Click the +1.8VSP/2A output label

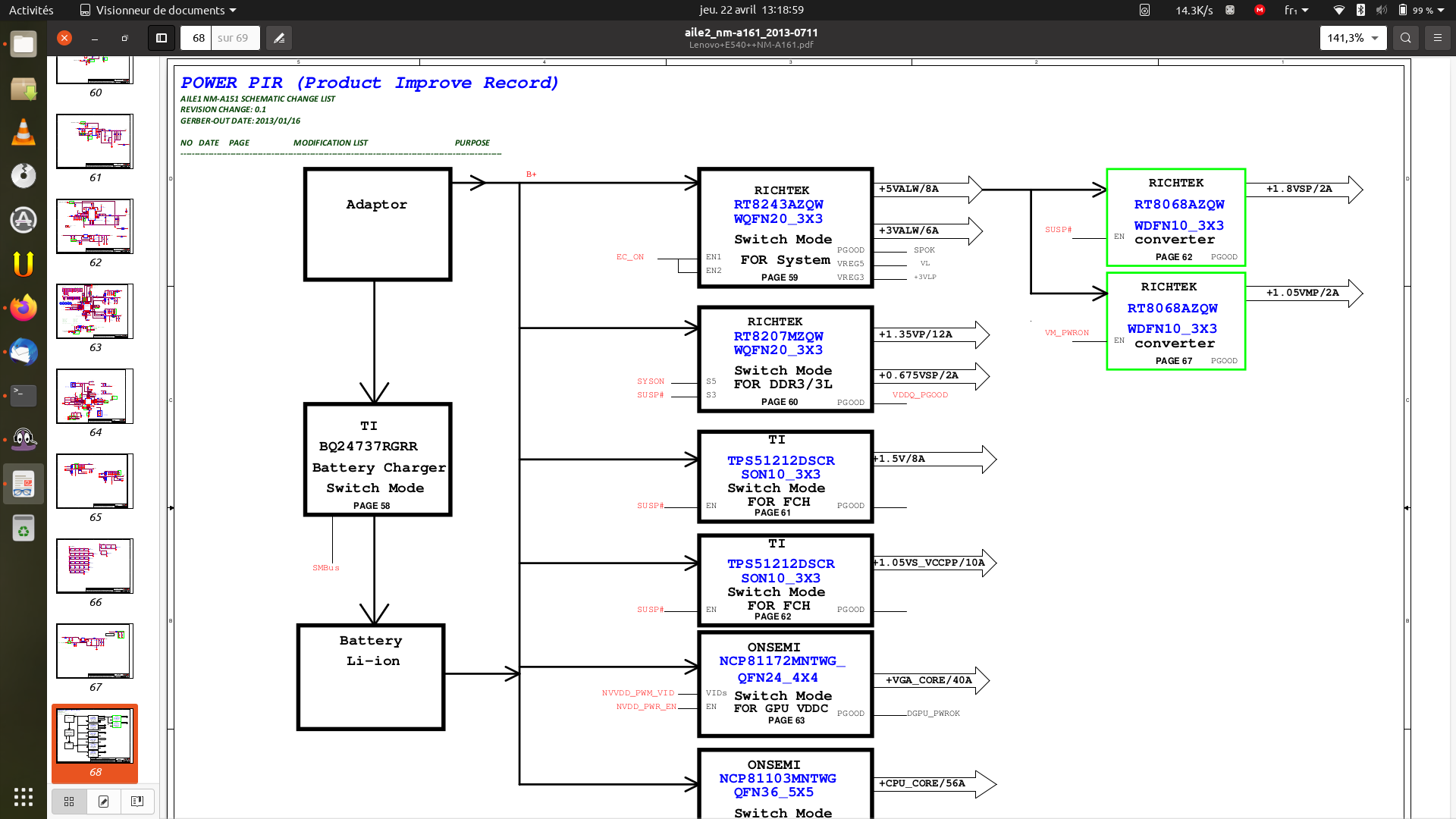1299,189
